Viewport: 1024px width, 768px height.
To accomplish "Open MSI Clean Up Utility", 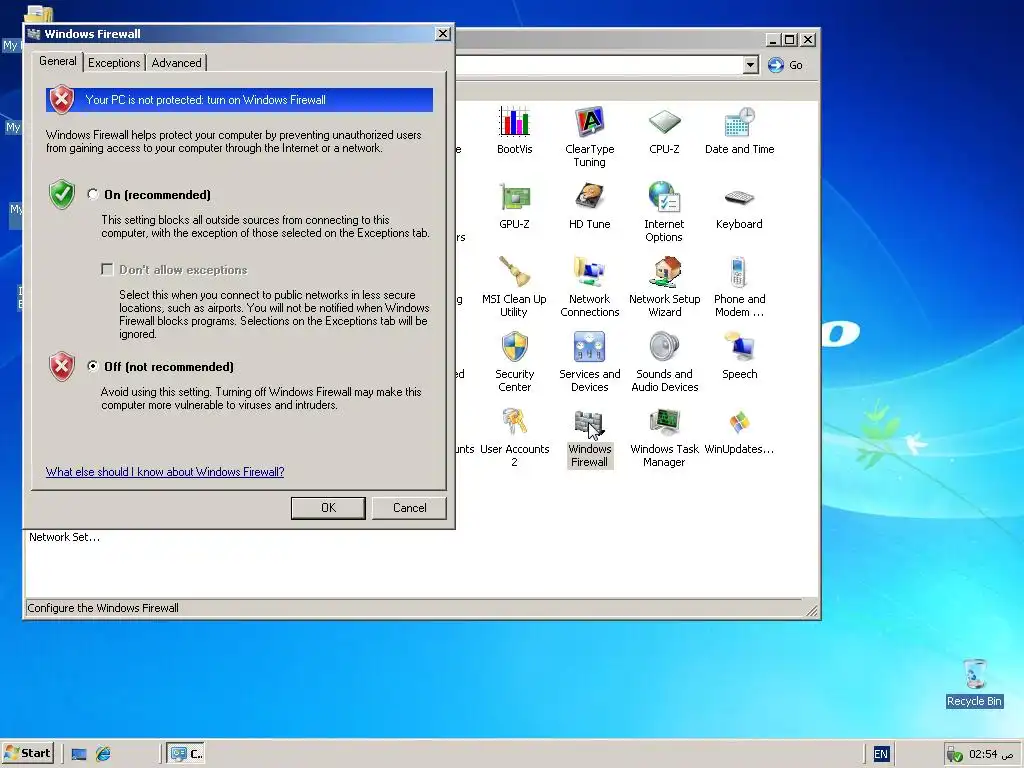I will 515,287.
